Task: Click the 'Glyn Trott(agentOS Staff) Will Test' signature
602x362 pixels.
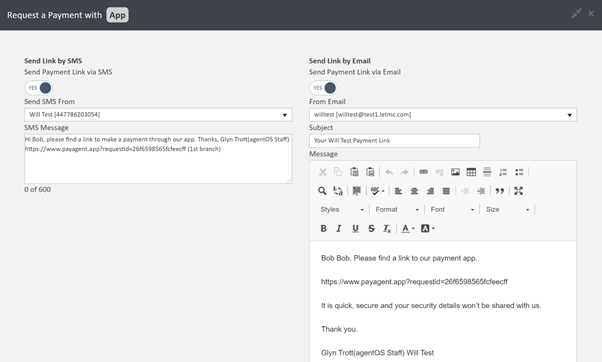Action: click(x=377, y=353)
